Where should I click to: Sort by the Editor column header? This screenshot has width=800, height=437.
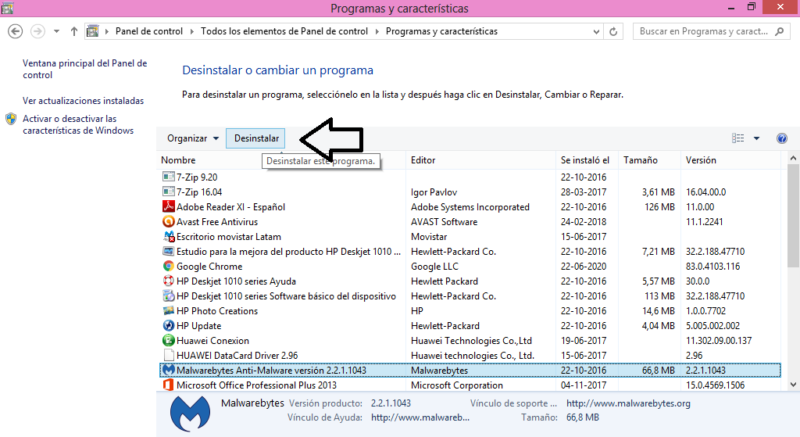pyautogui.click(x=423, y=160)
